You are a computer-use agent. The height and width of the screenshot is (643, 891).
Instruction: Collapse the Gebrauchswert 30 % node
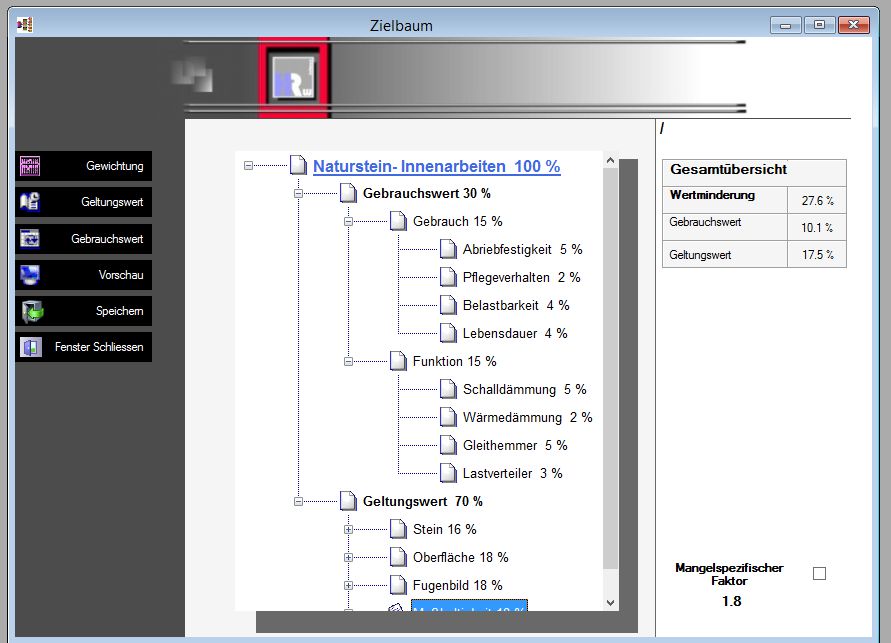point(298,193)
